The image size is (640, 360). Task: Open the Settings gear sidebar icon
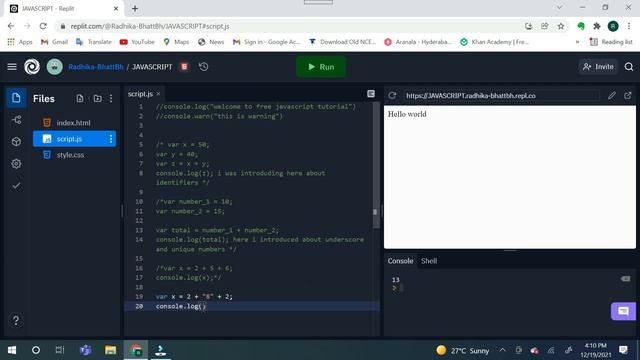click(16, 164)
